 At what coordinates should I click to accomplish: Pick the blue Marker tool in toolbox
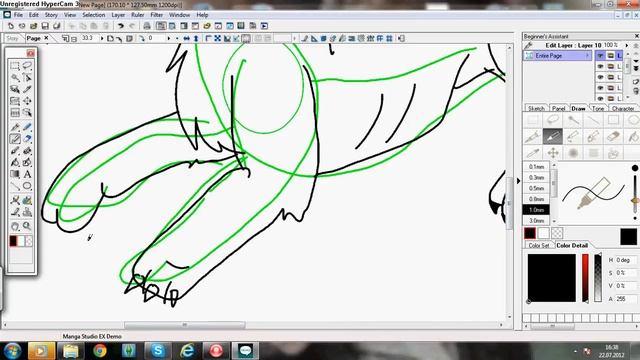tap(27, 127)
